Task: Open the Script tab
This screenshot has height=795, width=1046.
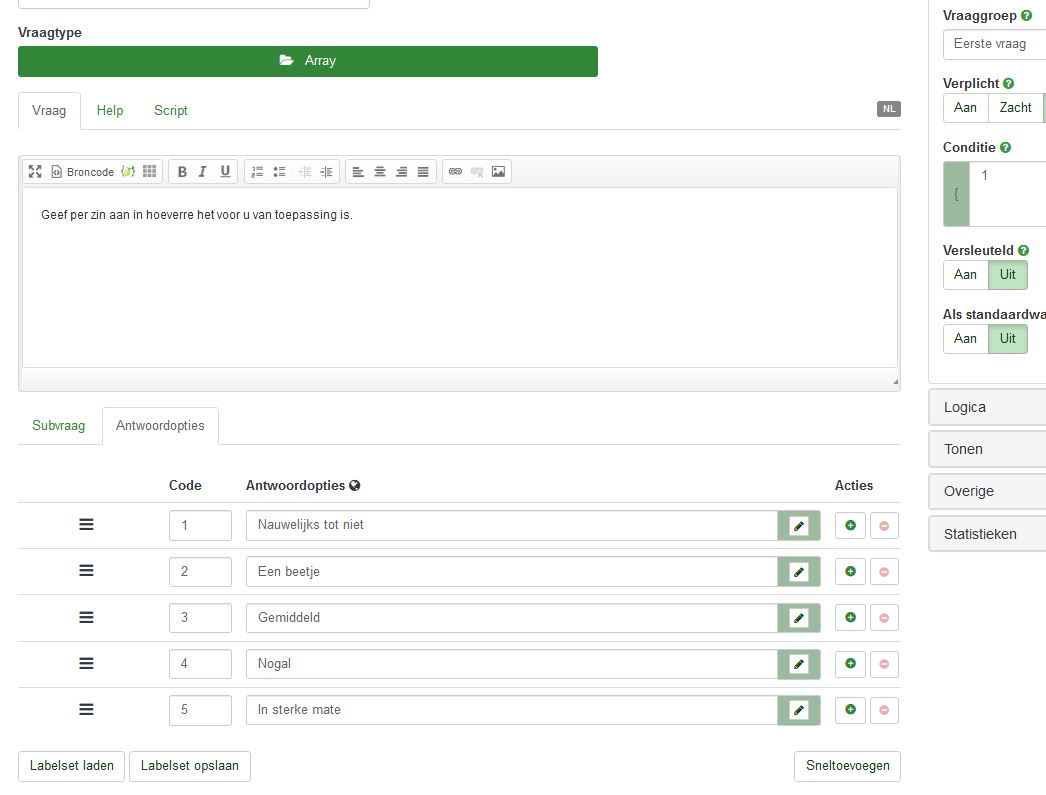Action: [x=171, y=111]
